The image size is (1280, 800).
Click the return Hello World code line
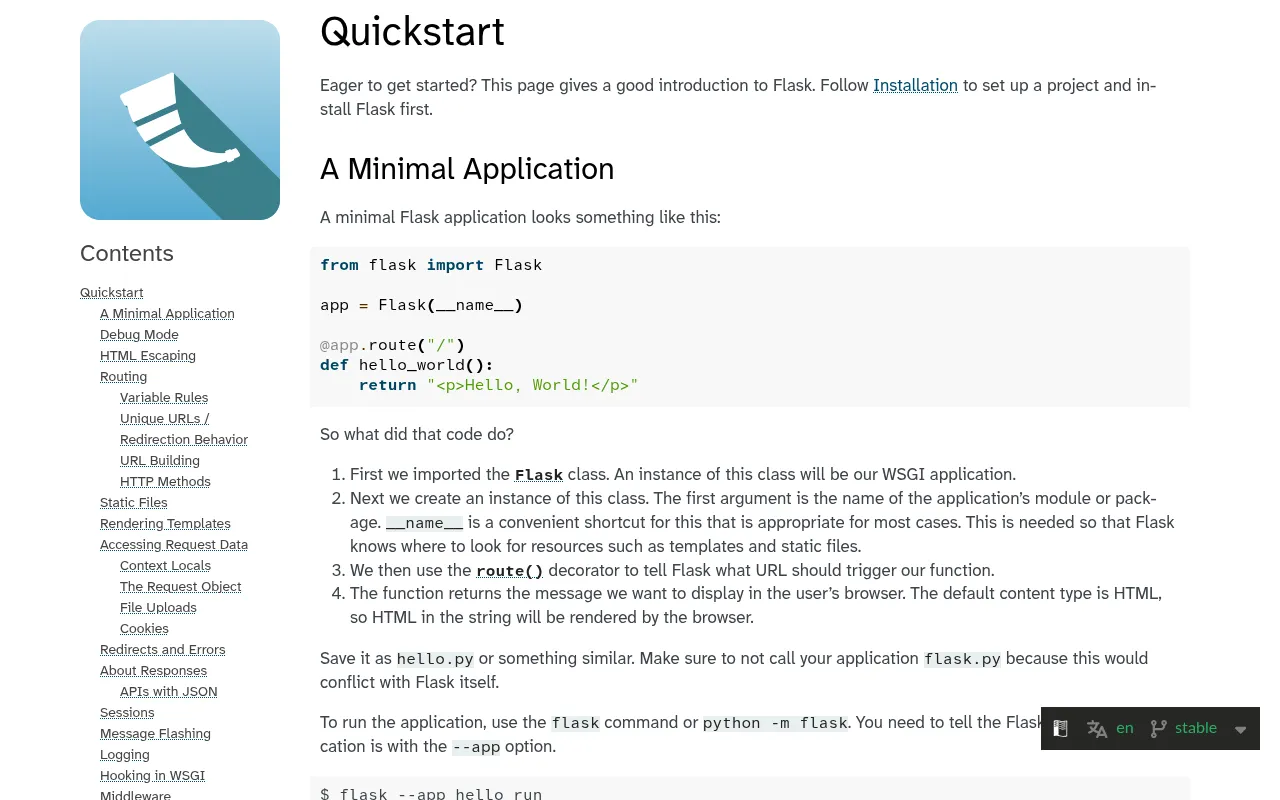click(x=498, y=385)
